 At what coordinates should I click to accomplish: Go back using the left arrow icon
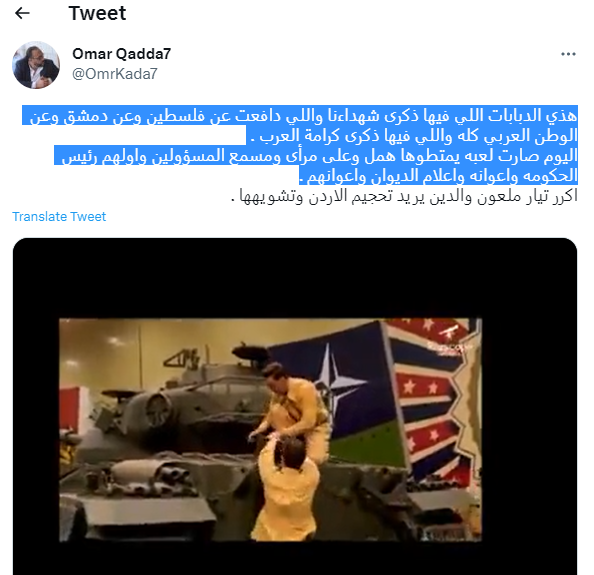[x=22, y=13]
